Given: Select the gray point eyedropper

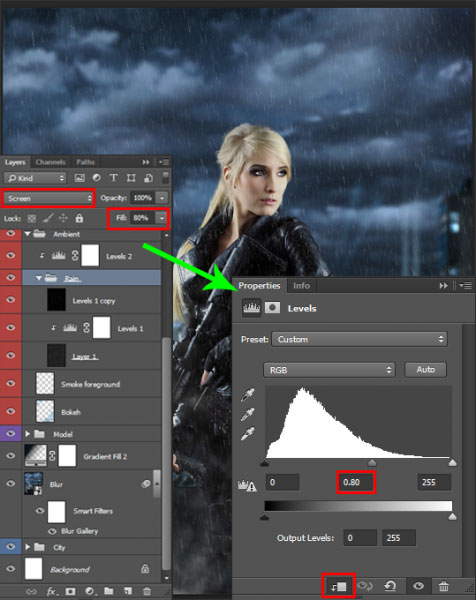Looking at the screenshot, I should click(x=248, y=414).
